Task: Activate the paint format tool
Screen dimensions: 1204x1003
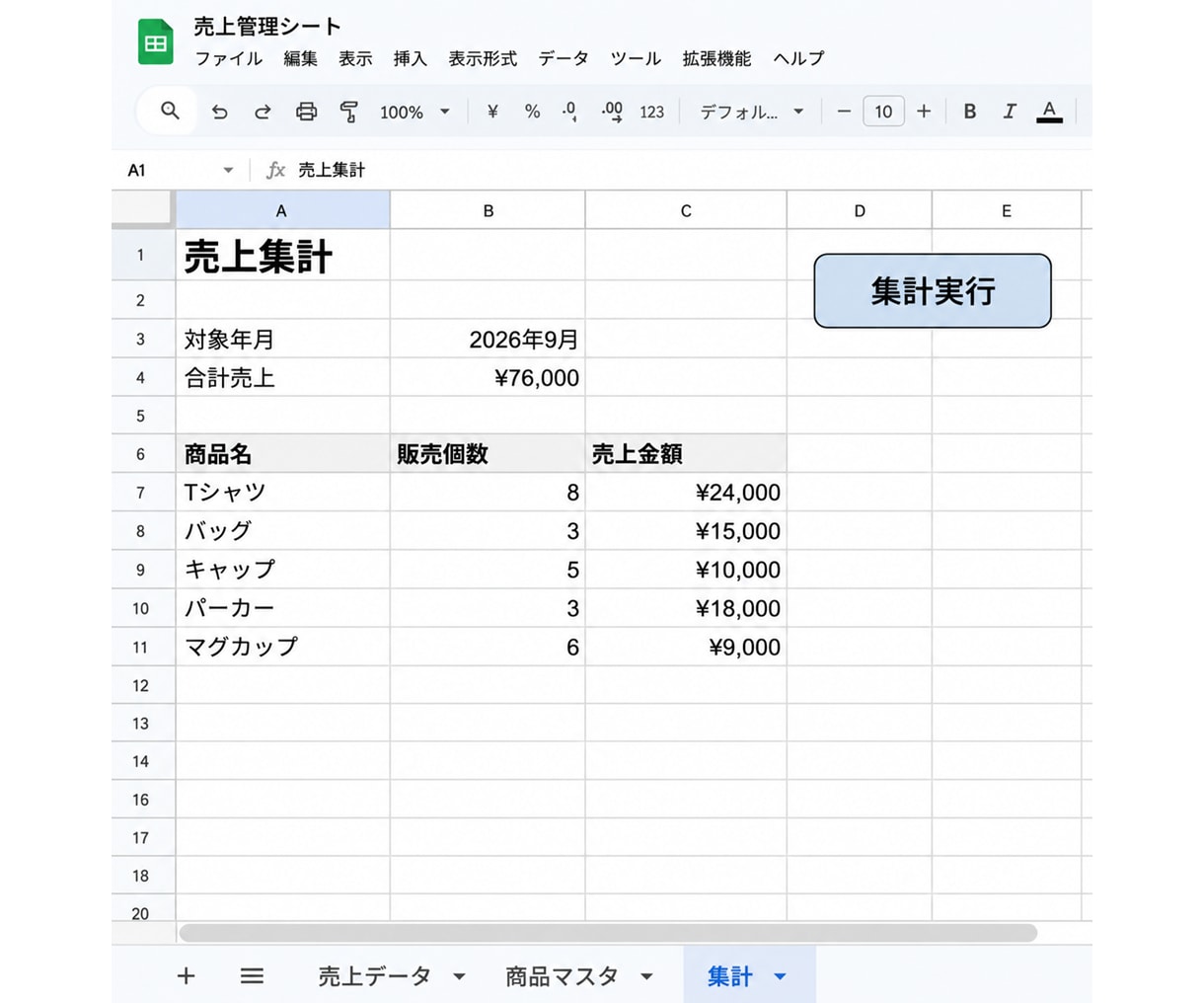Action: click(x=348, y=112)
